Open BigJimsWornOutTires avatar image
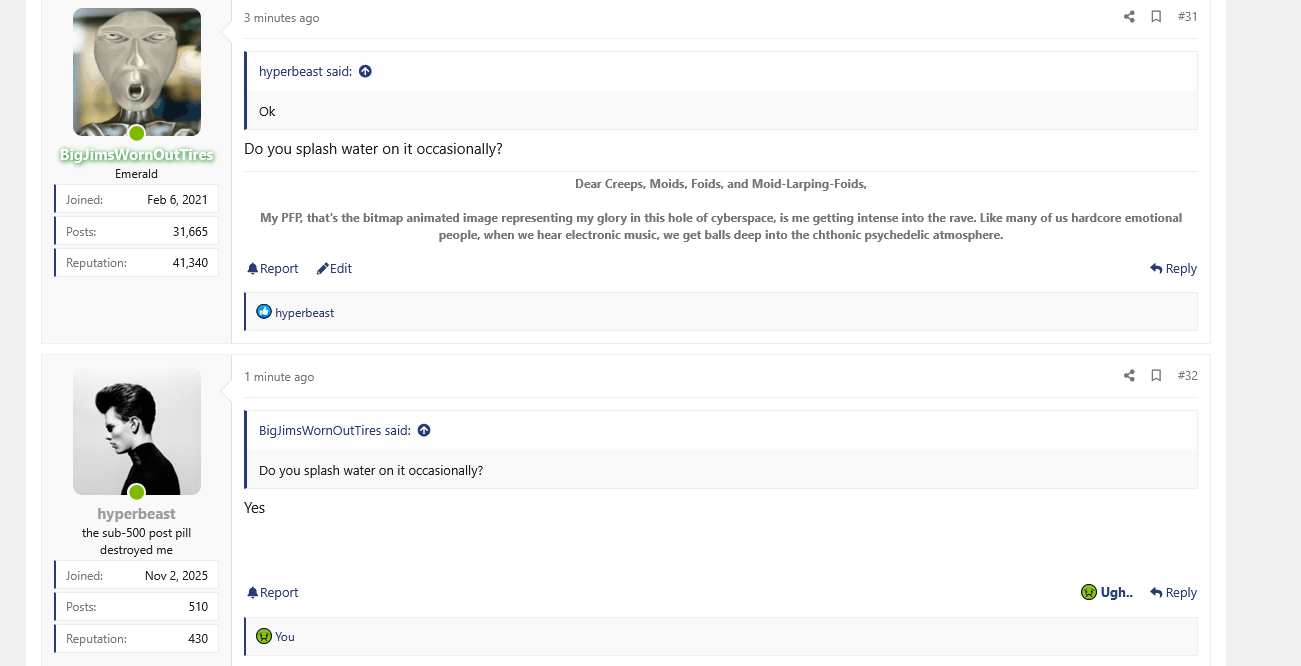 137,72
